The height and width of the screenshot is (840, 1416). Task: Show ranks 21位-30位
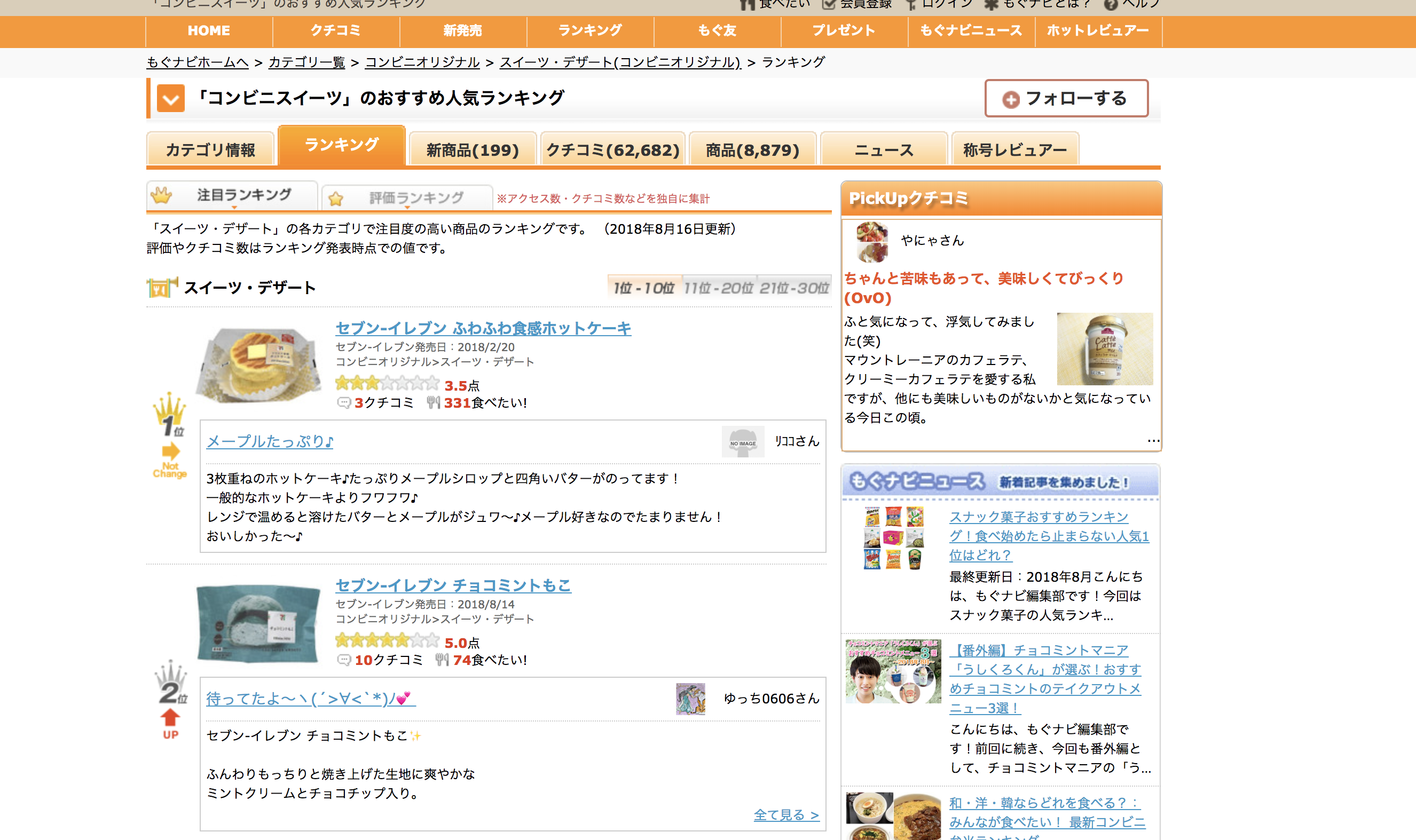(x=794, y=288)
